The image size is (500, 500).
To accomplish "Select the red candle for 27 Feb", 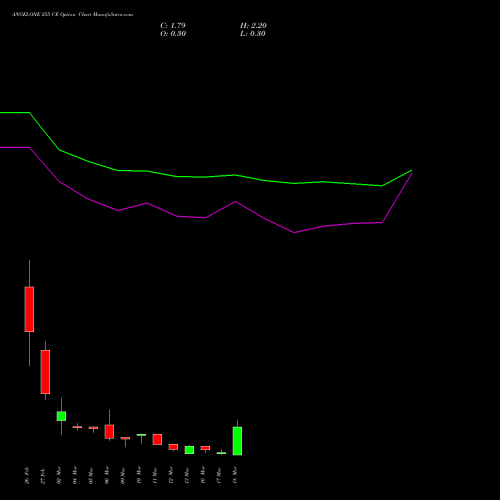I will (45, 372).
